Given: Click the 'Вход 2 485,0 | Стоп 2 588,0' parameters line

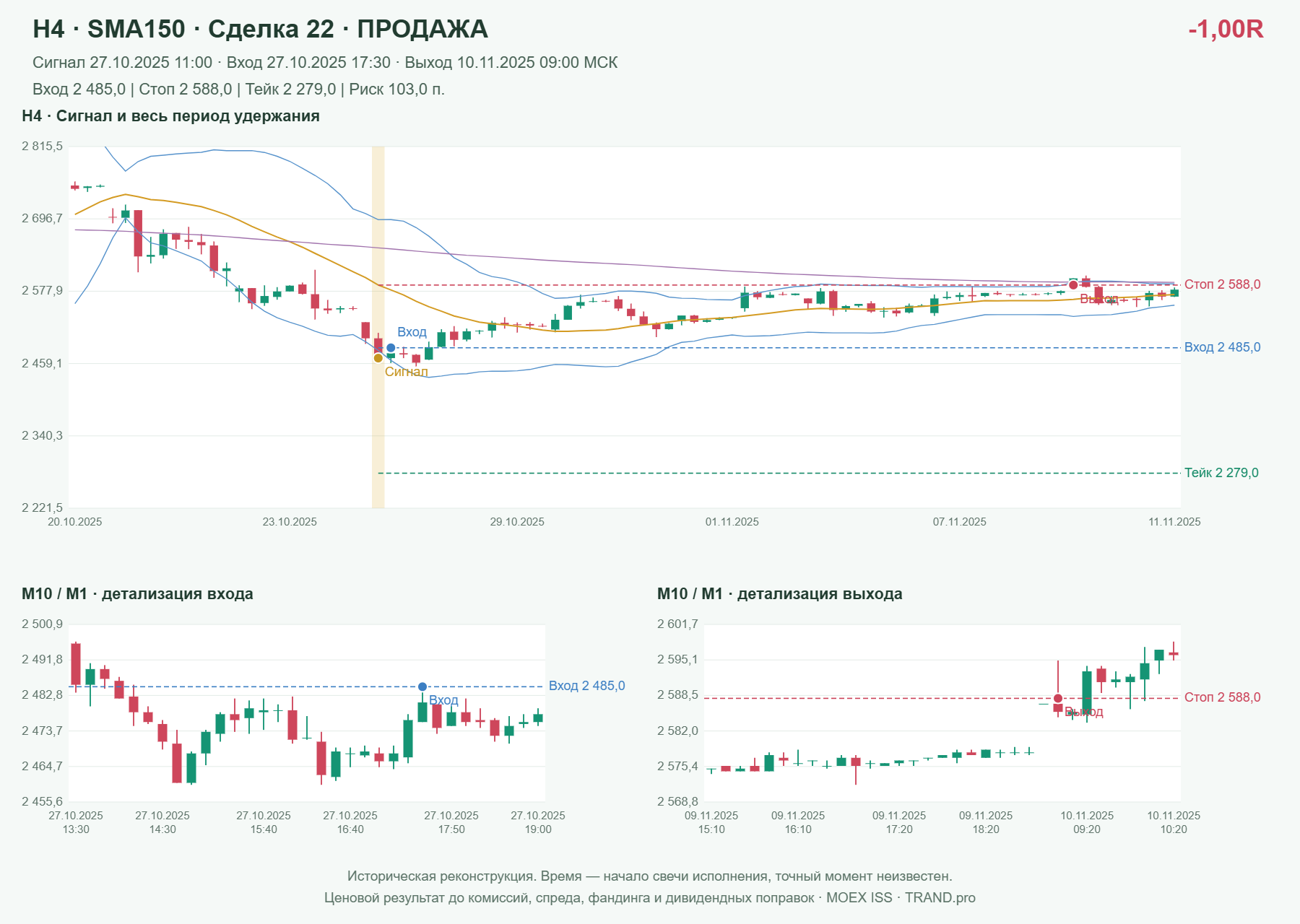Looking at the screenshot, I should coord(238,90).
